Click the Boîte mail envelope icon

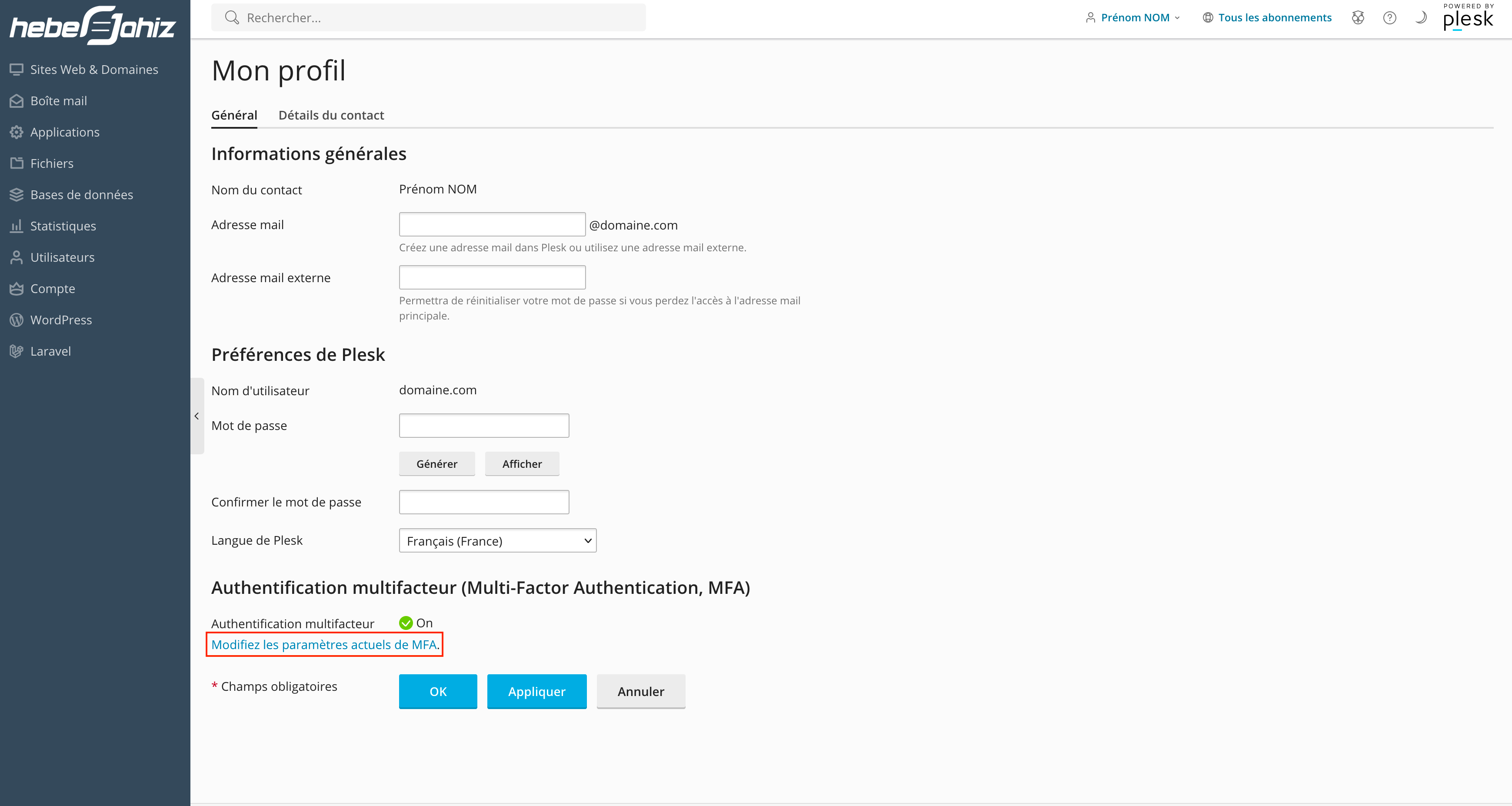coord(17,101)
